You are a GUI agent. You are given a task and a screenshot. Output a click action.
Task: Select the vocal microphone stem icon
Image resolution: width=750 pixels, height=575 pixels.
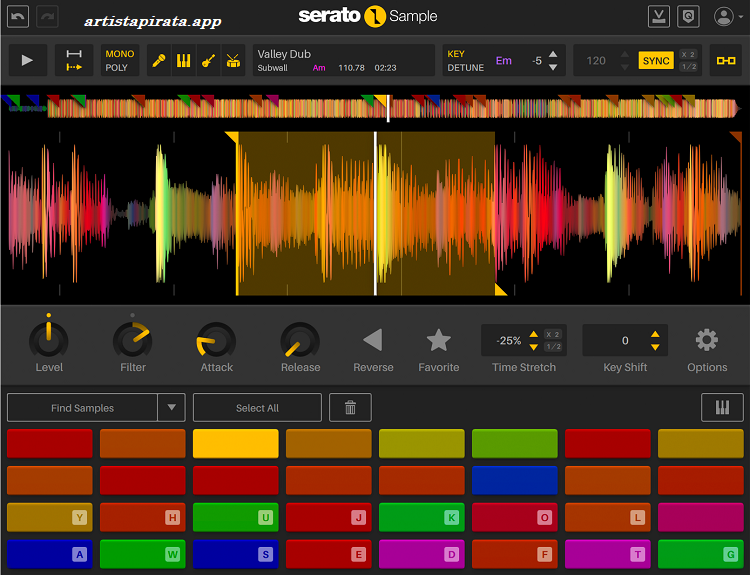click(159, 60)
